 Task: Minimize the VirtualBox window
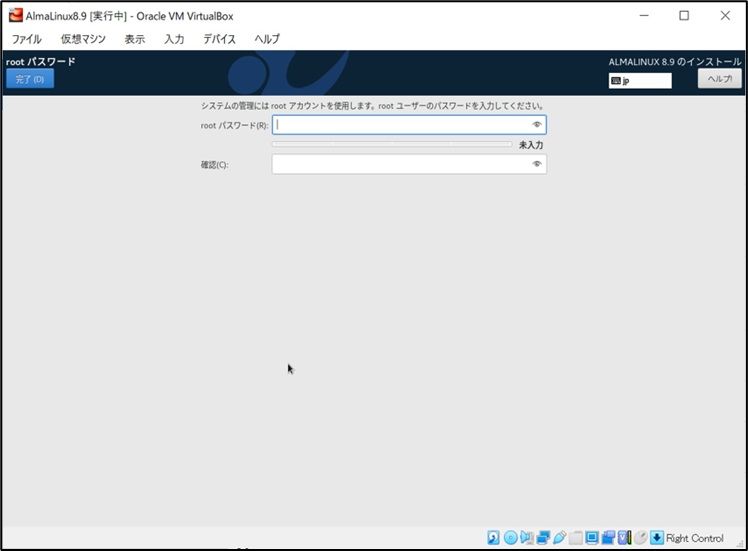click(x=644, y=16)
